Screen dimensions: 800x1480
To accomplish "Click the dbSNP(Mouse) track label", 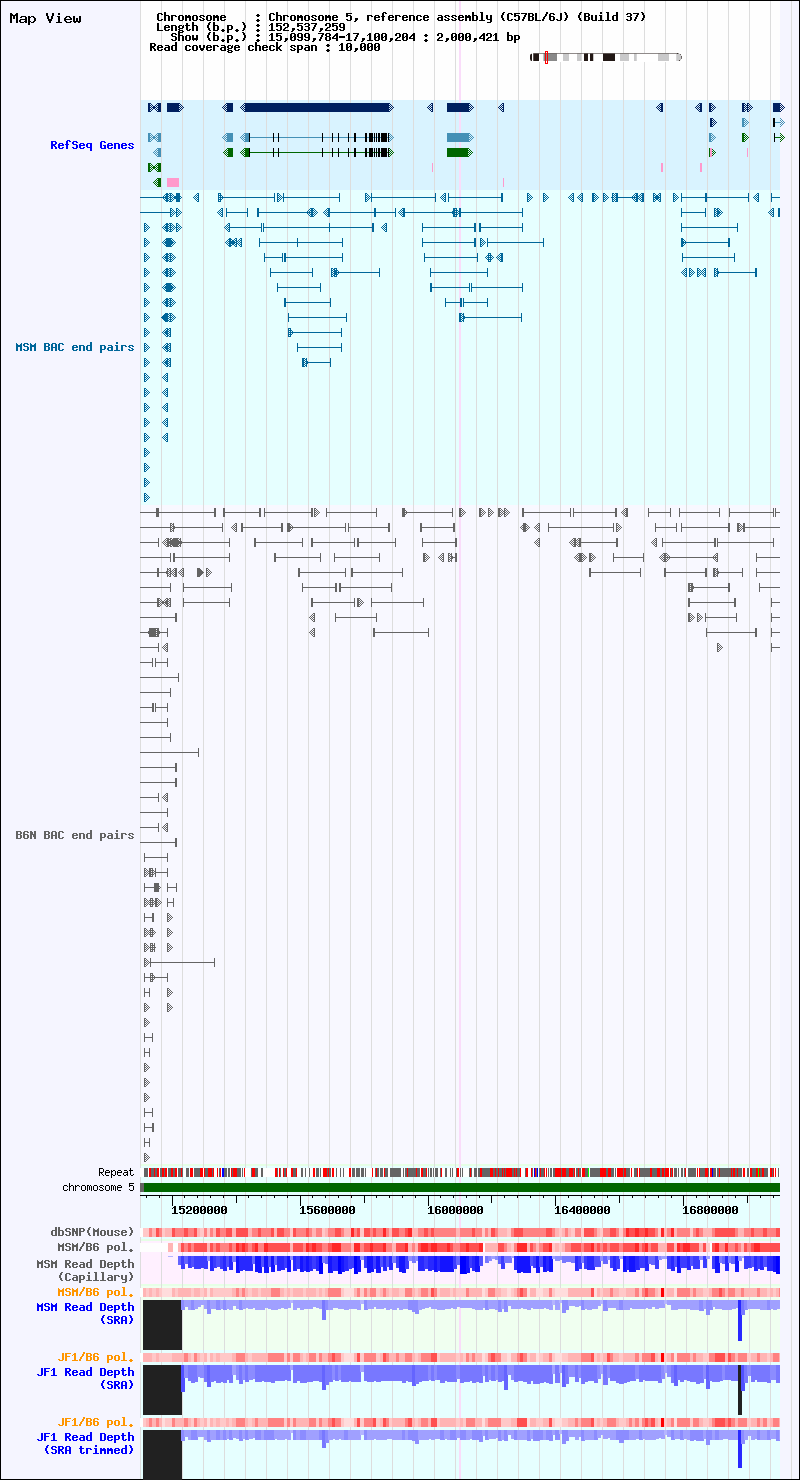I will (x=92, y=1232).
